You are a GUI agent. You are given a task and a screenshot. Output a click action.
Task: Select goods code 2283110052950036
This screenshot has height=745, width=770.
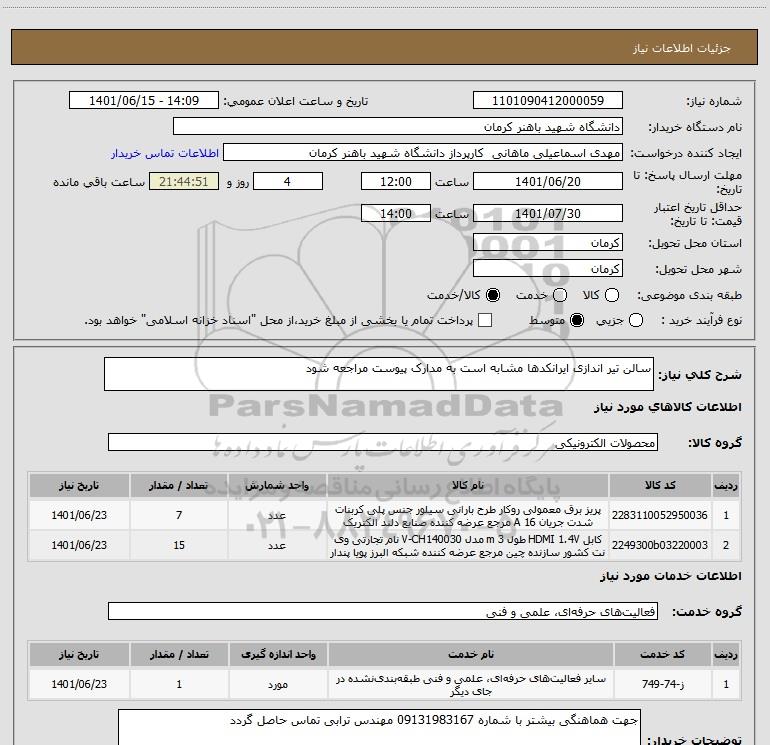pos(660,515)
